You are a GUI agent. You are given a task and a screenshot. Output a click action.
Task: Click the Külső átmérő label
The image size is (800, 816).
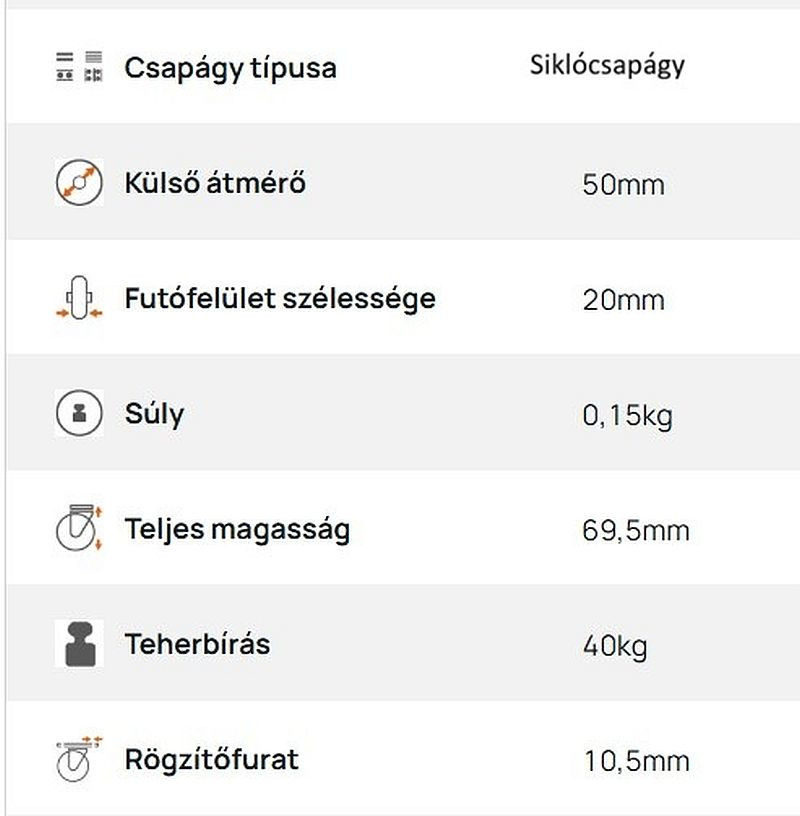[x=215, y=183]
